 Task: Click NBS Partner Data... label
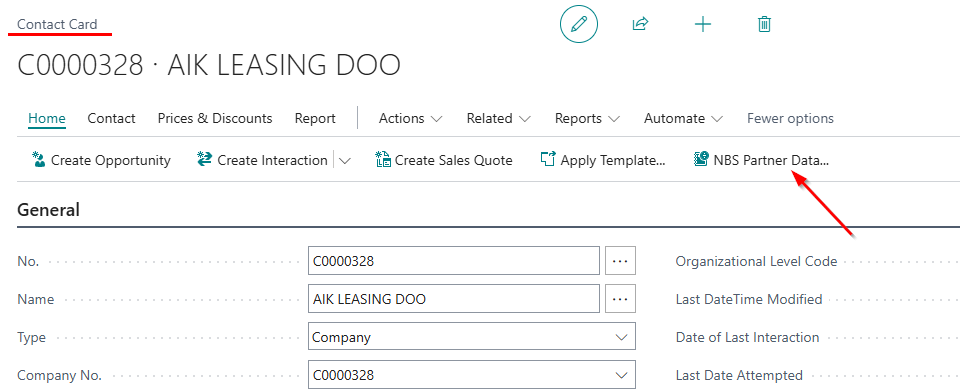pyautogui.click(x=771, y=160)
